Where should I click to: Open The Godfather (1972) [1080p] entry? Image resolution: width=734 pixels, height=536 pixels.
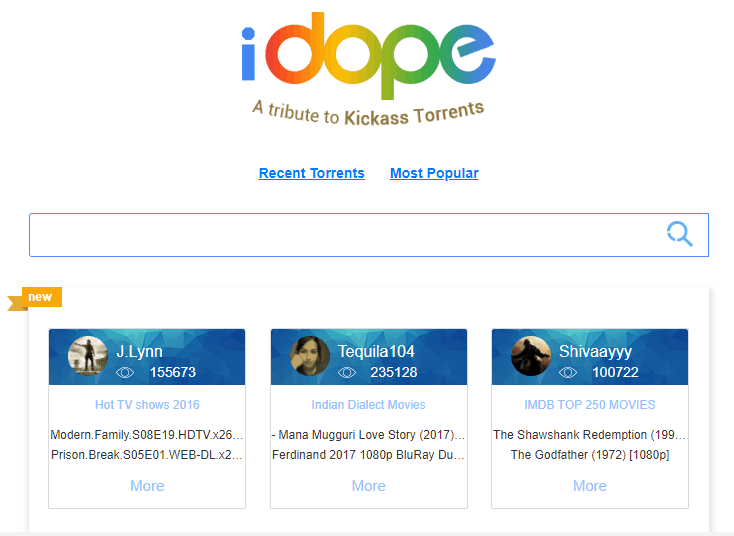(x=590, y=455)
